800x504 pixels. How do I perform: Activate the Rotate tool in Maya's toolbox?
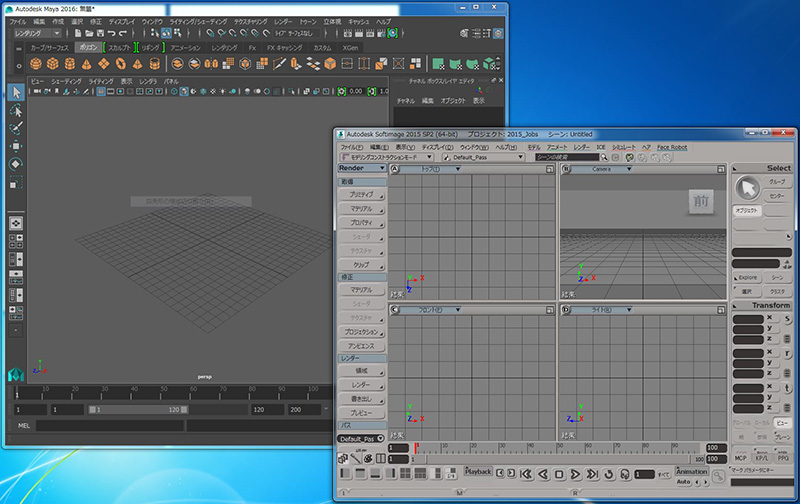(x=16, y=164)
